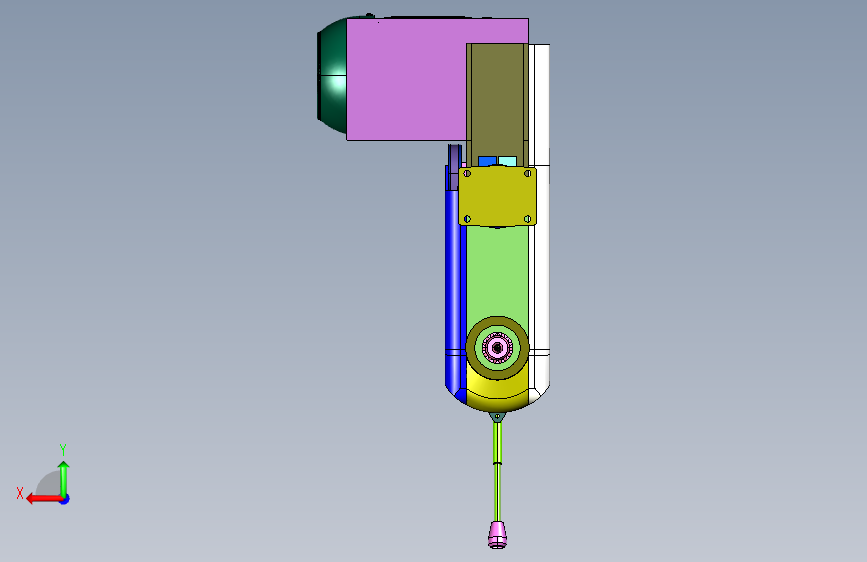Select the thin green rod below the body
This screenshot has width=867, height=562.
pyautogui.click(x=497, y=470)
